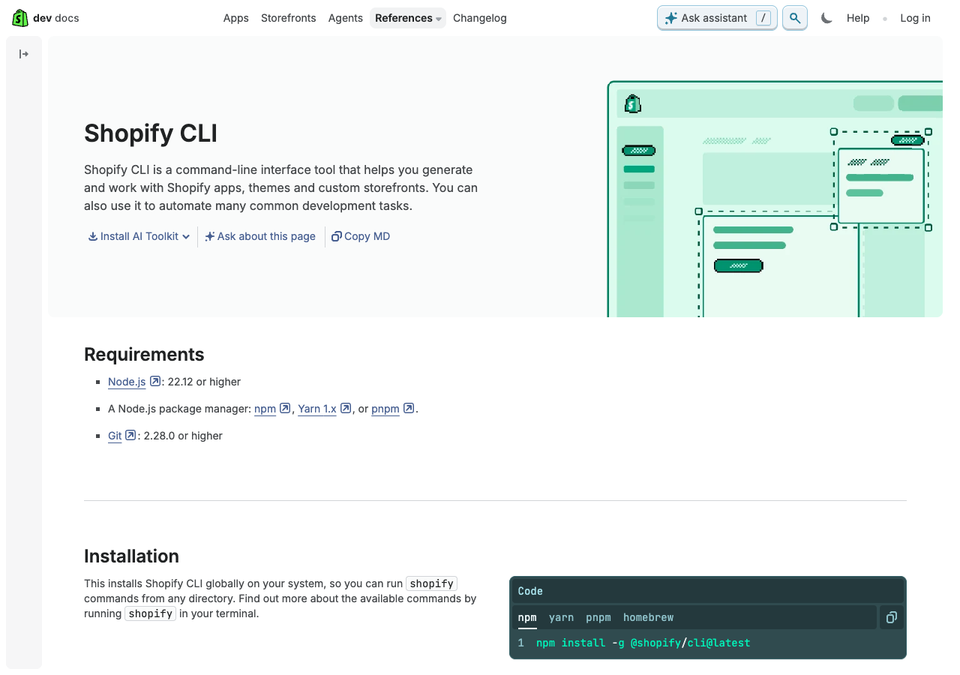Click the Log in link
This screenshot has height=675, width=960.
[x=915, y=18]
